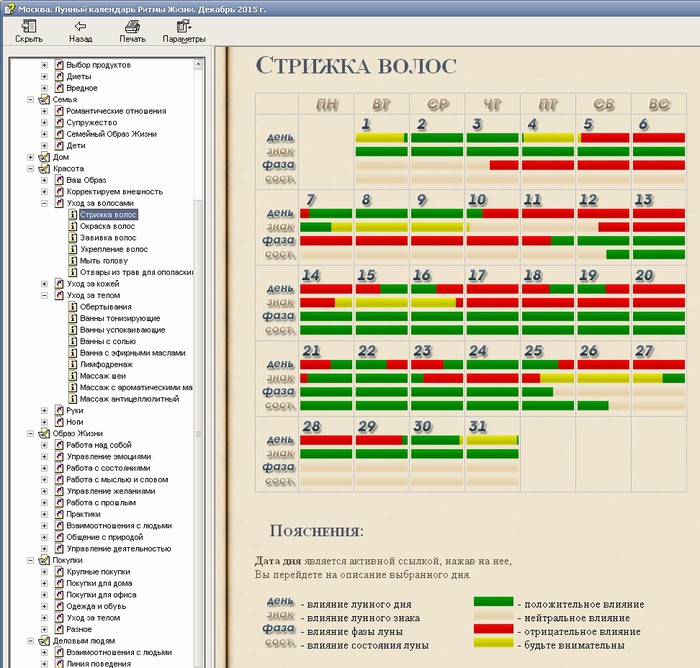This screenshot has height=668, width=700.
Task: Click the page icon beside Окраска волос
Action: pyautogui.click(x=73, y=226)
